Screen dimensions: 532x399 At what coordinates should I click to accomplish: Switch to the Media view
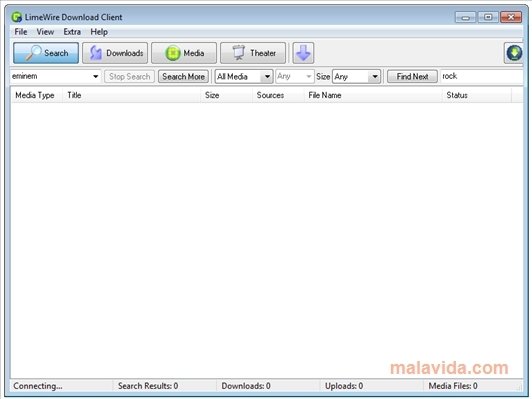pos(184,53)
